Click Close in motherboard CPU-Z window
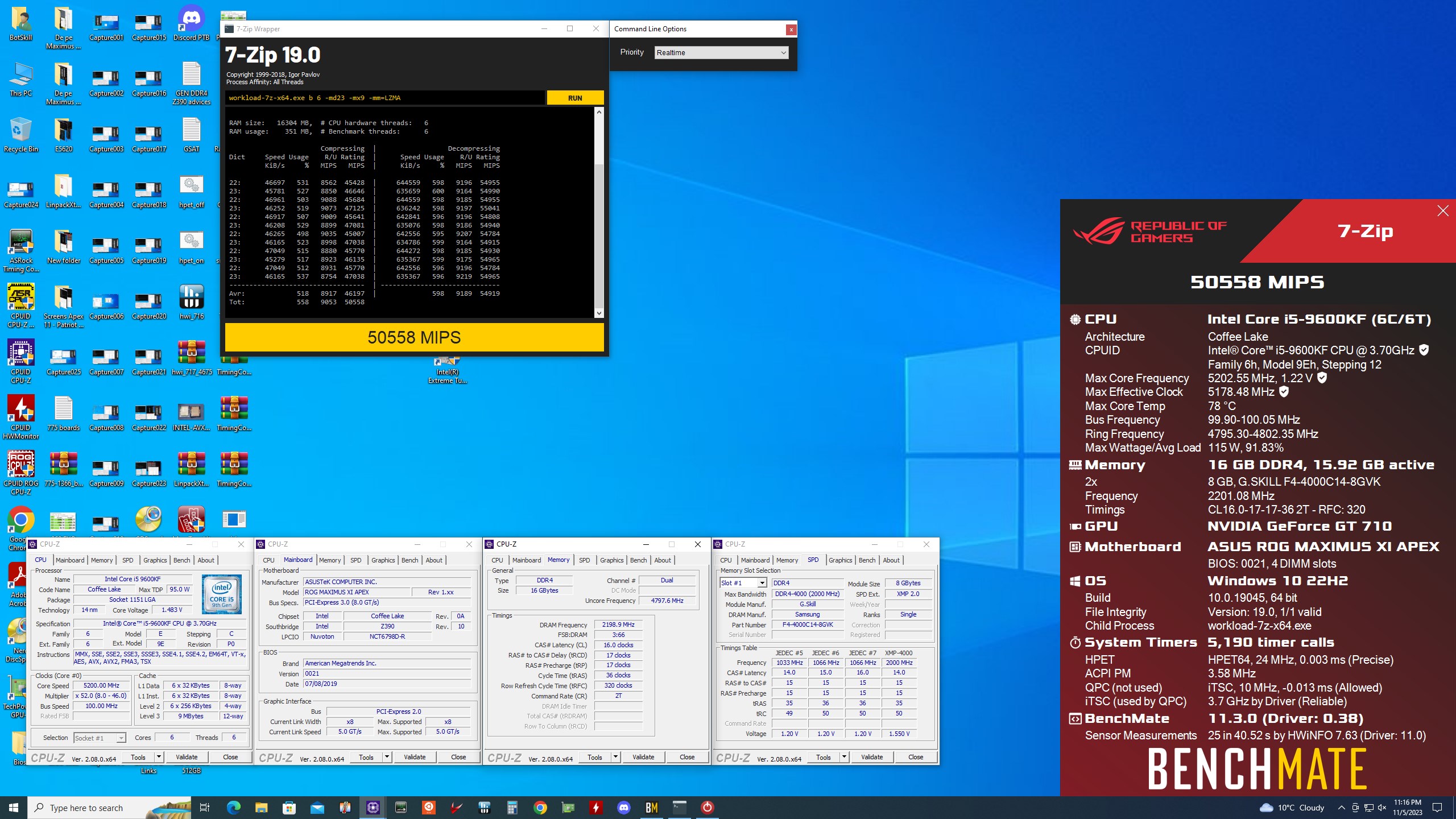1456x819 pixels. coord(458,757)
